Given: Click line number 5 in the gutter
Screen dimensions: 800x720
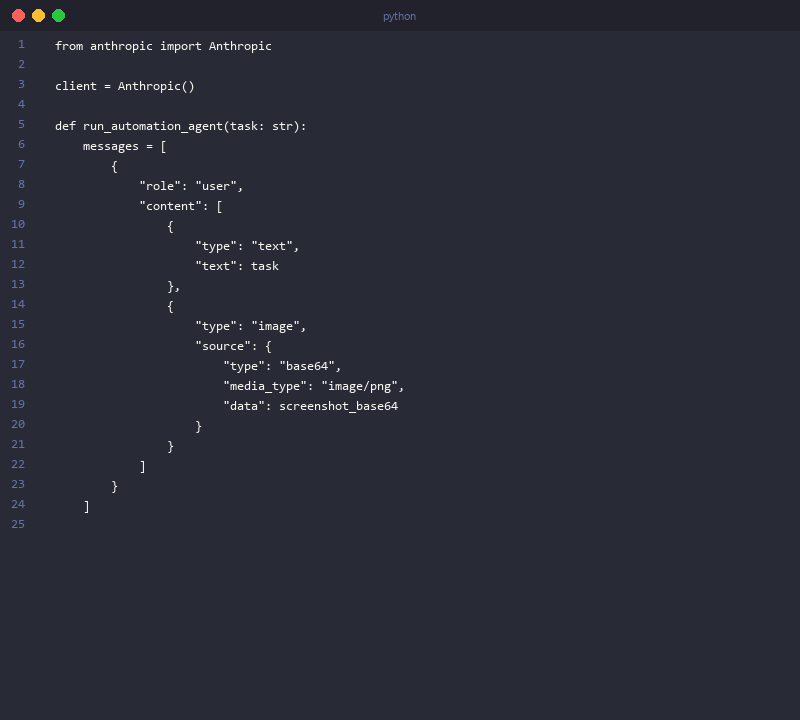Looking at the screenshot, I should click(x=21, y=125).
